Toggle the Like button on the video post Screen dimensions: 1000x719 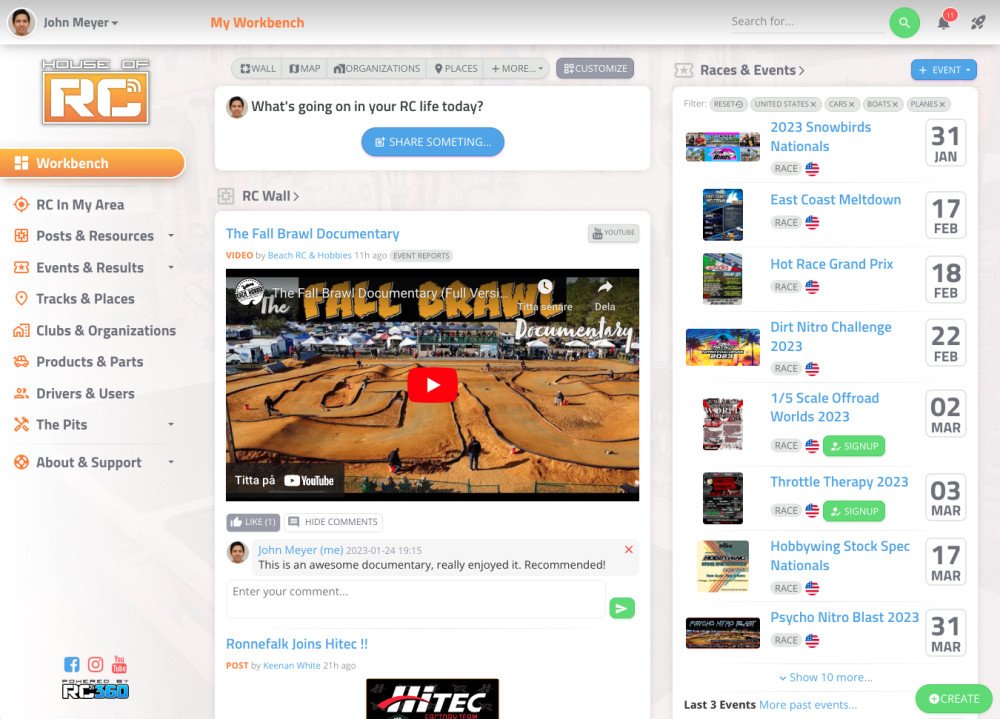pyautogui.click(x=252, y=522)
